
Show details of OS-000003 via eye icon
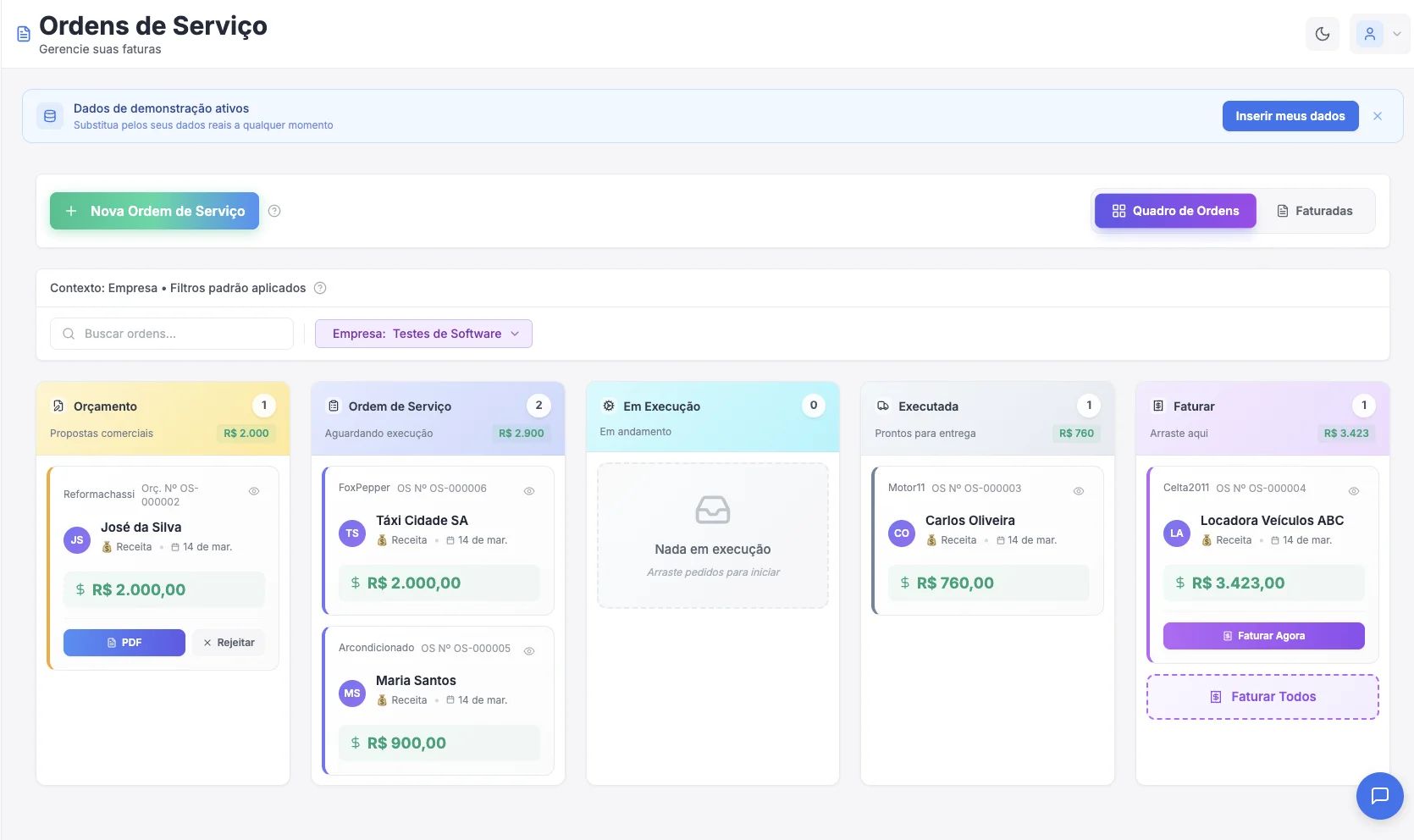(x=1079, y=491)
